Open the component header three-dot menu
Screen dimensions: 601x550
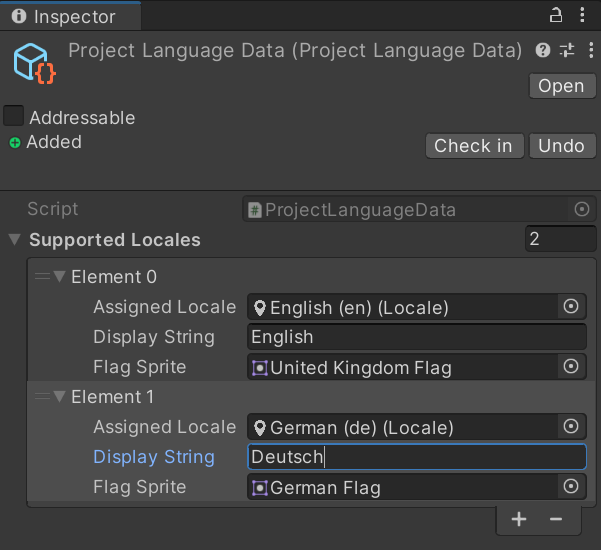pos(587,51)
